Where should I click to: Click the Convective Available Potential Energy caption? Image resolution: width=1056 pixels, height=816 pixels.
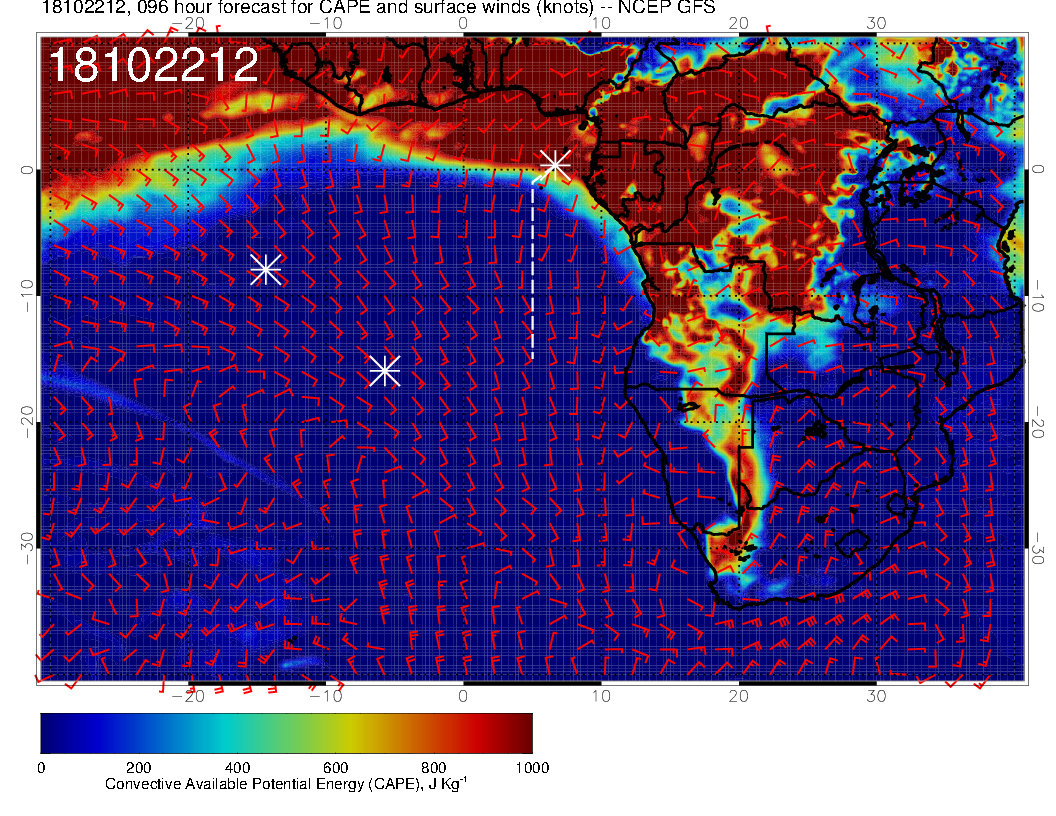click(286, 784)
